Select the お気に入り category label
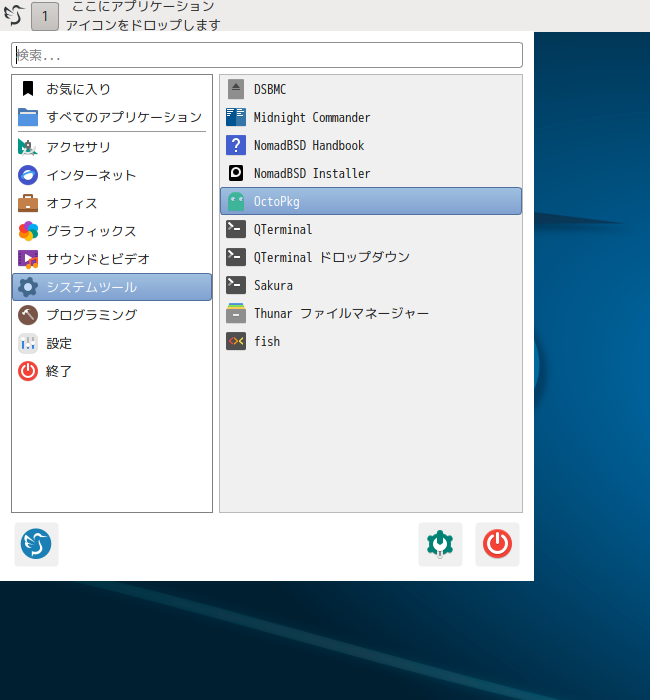Viewport: 650px width, 700px height. click(79, 89)
